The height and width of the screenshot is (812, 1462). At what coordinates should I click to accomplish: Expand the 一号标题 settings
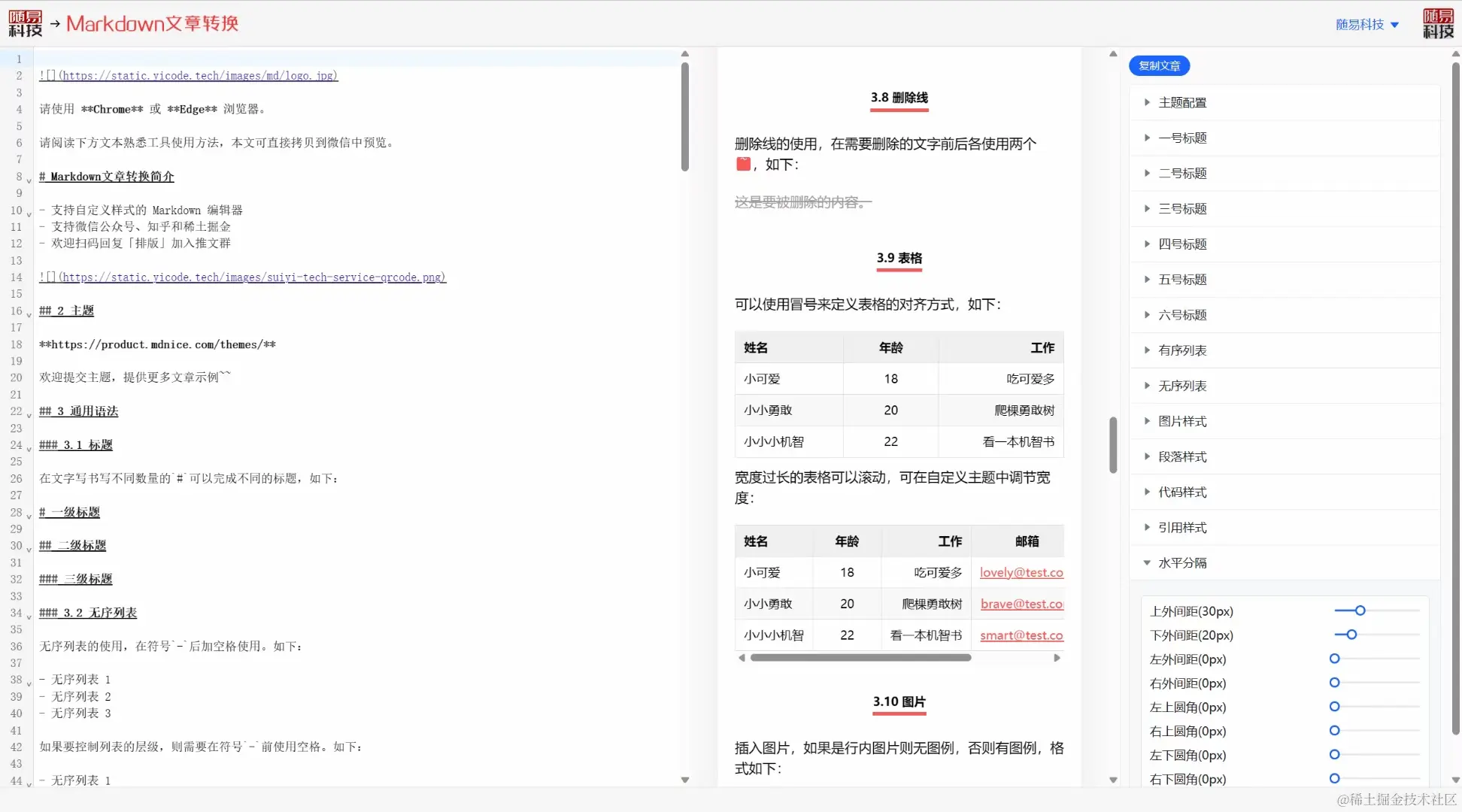point(1181,138)
